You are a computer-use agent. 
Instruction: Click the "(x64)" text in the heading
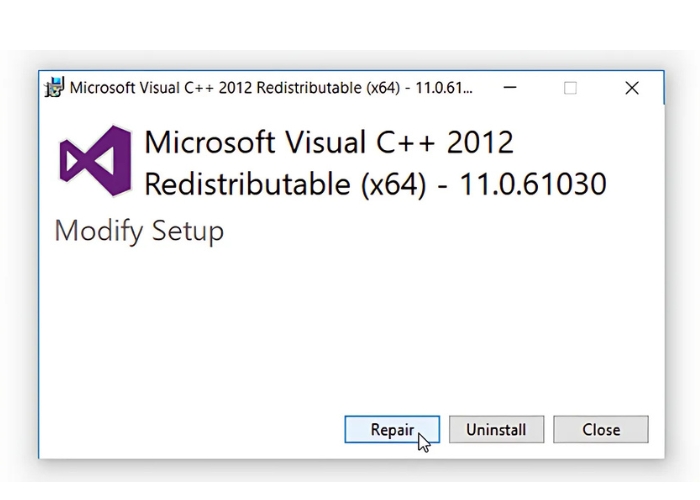pos(390,185)
